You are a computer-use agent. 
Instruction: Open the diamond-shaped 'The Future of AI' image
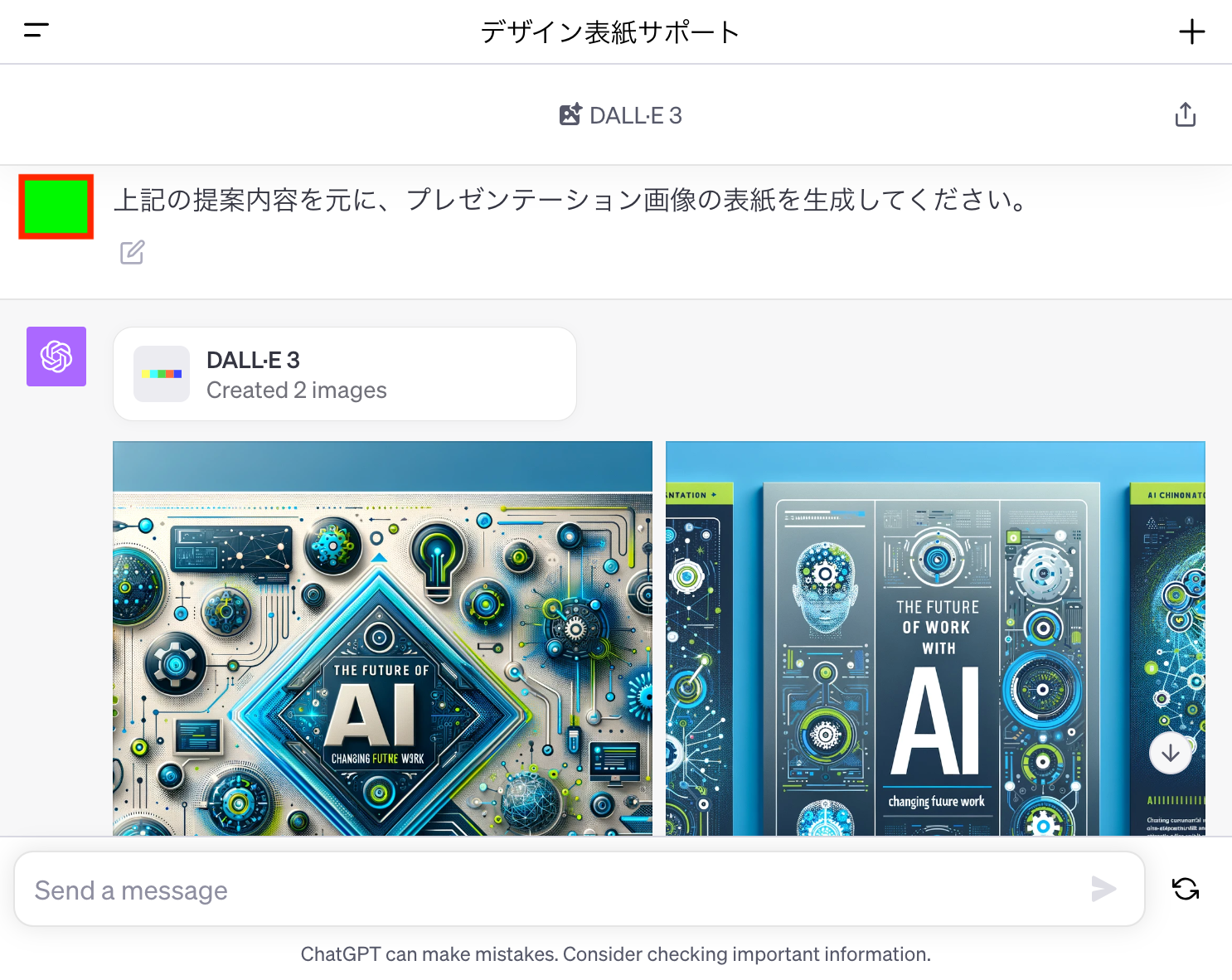click(382, 638)
